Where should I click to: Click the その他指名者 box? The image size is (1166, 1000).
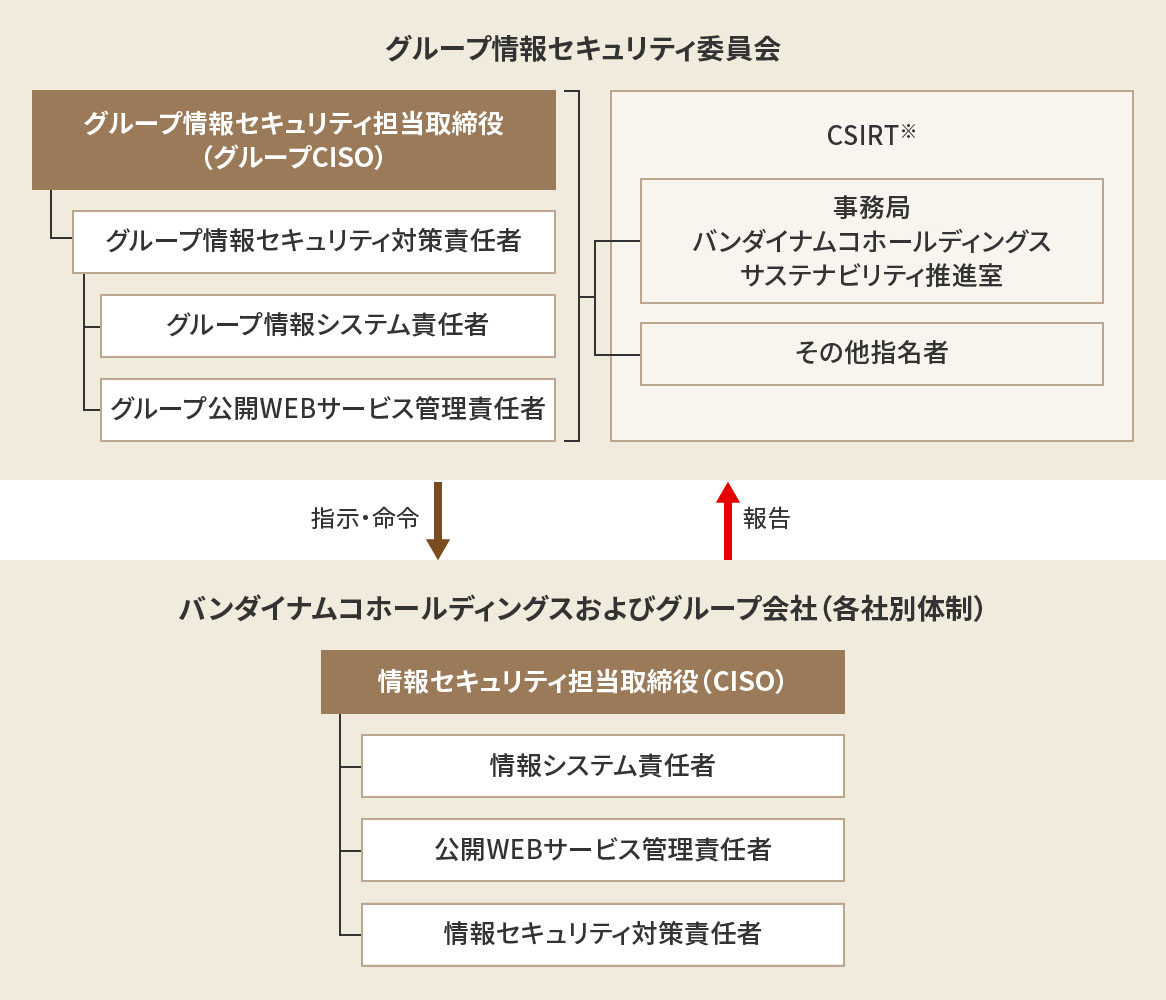point(872,354)
